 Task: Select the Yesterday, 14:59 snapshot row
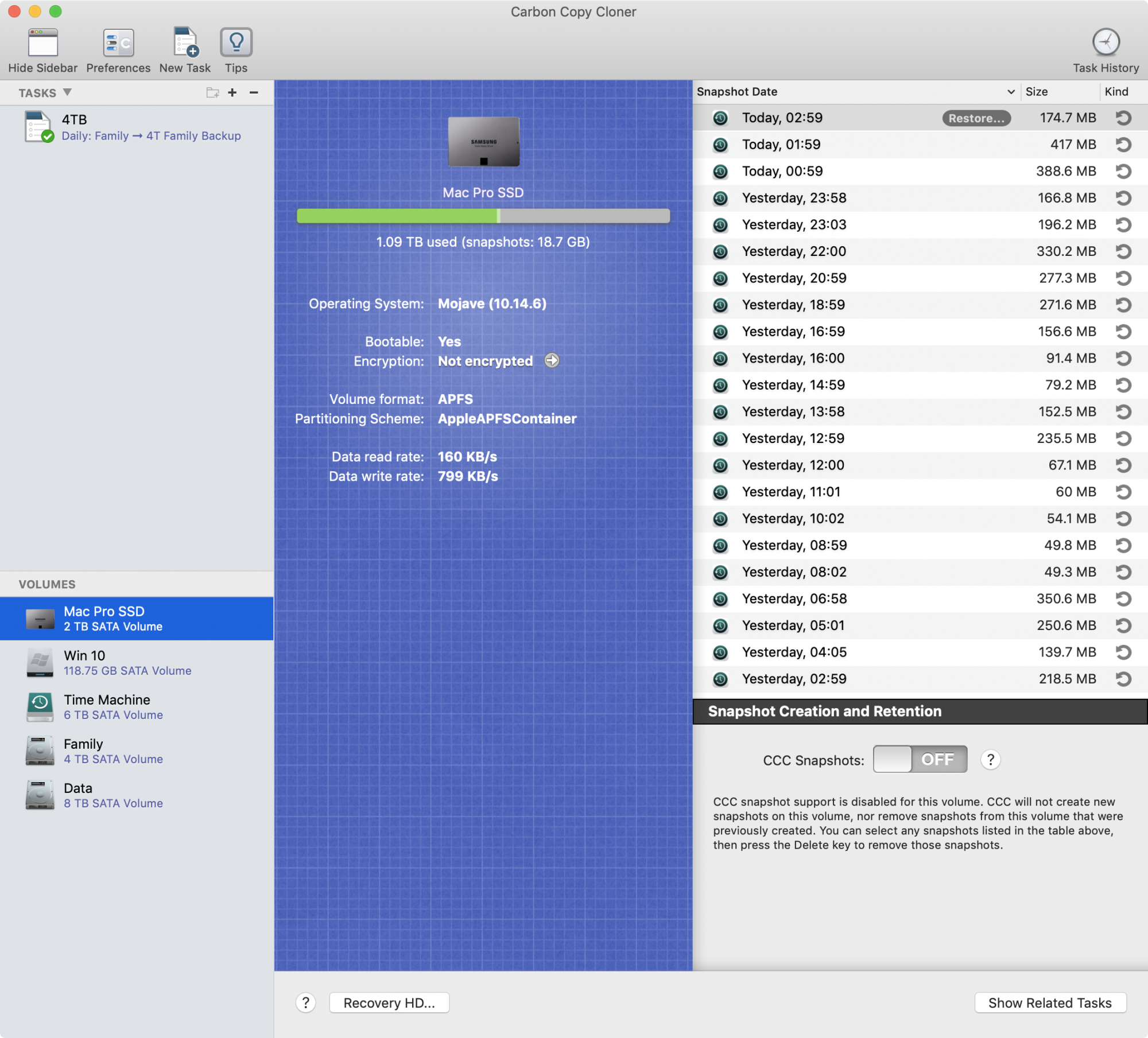(x=920, y=385)
